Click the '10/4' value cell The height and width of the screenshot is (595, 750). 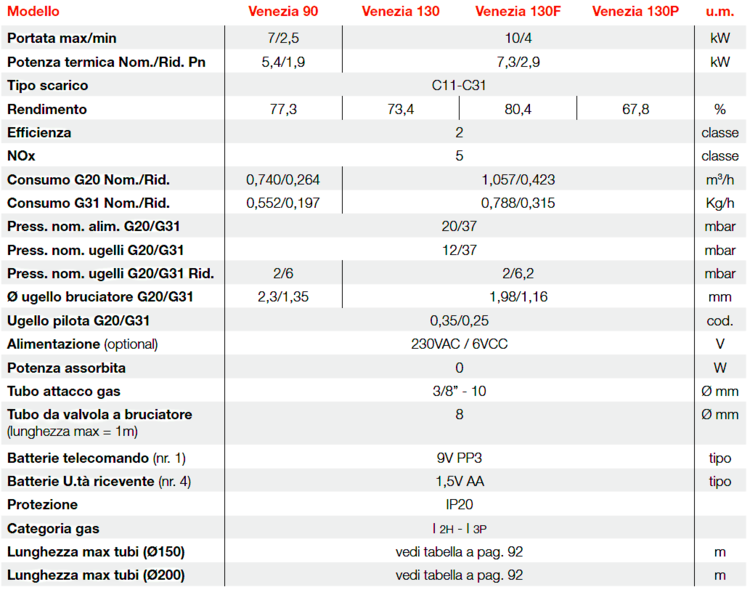click(518, 38)
